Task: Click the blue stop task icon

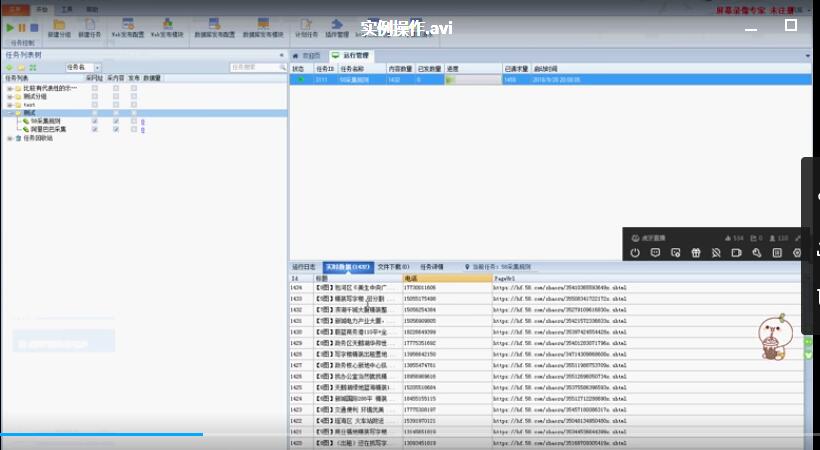Action: [x=34, y=27]
